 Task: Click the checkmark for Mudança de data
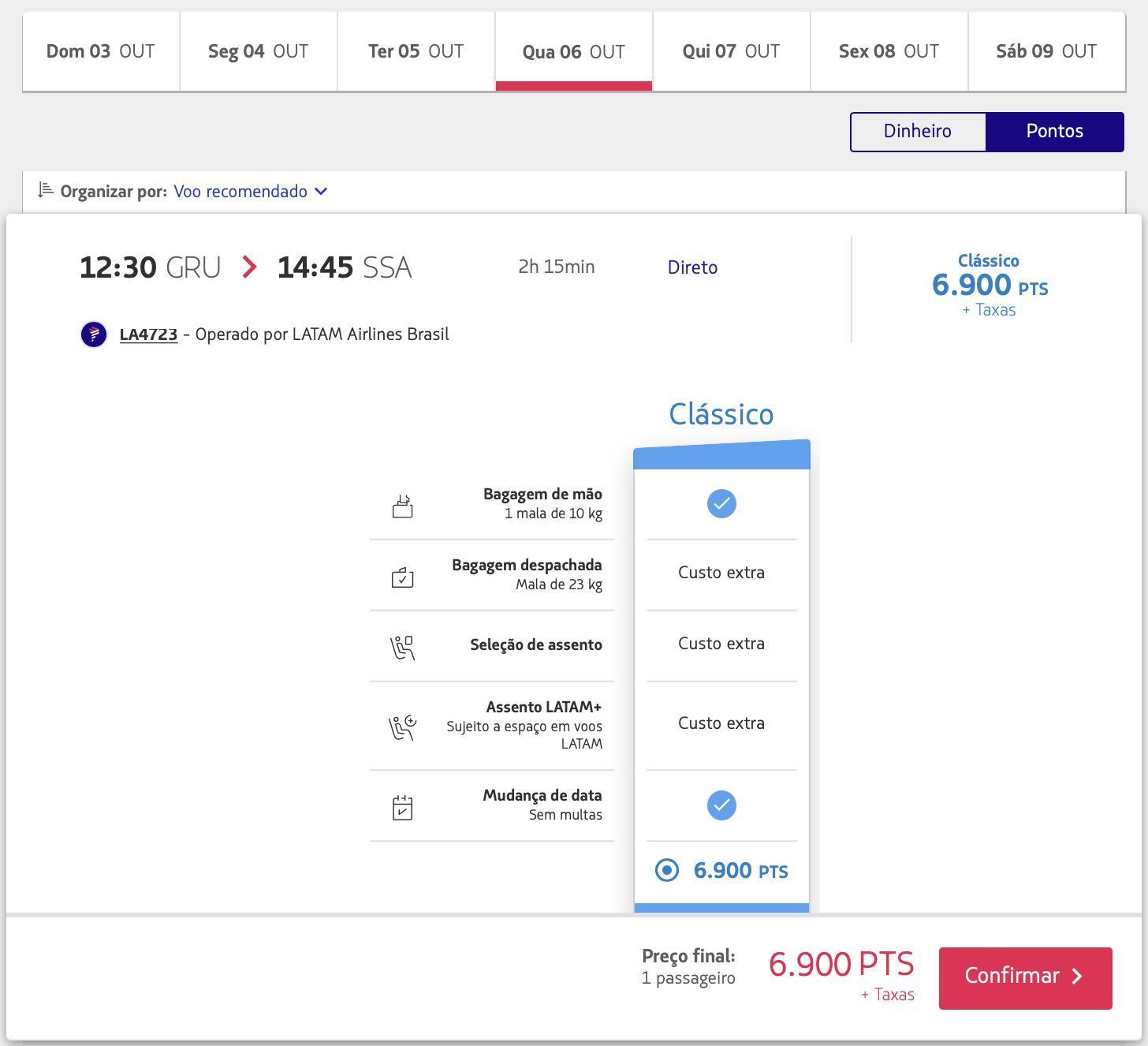click(721, 805)
